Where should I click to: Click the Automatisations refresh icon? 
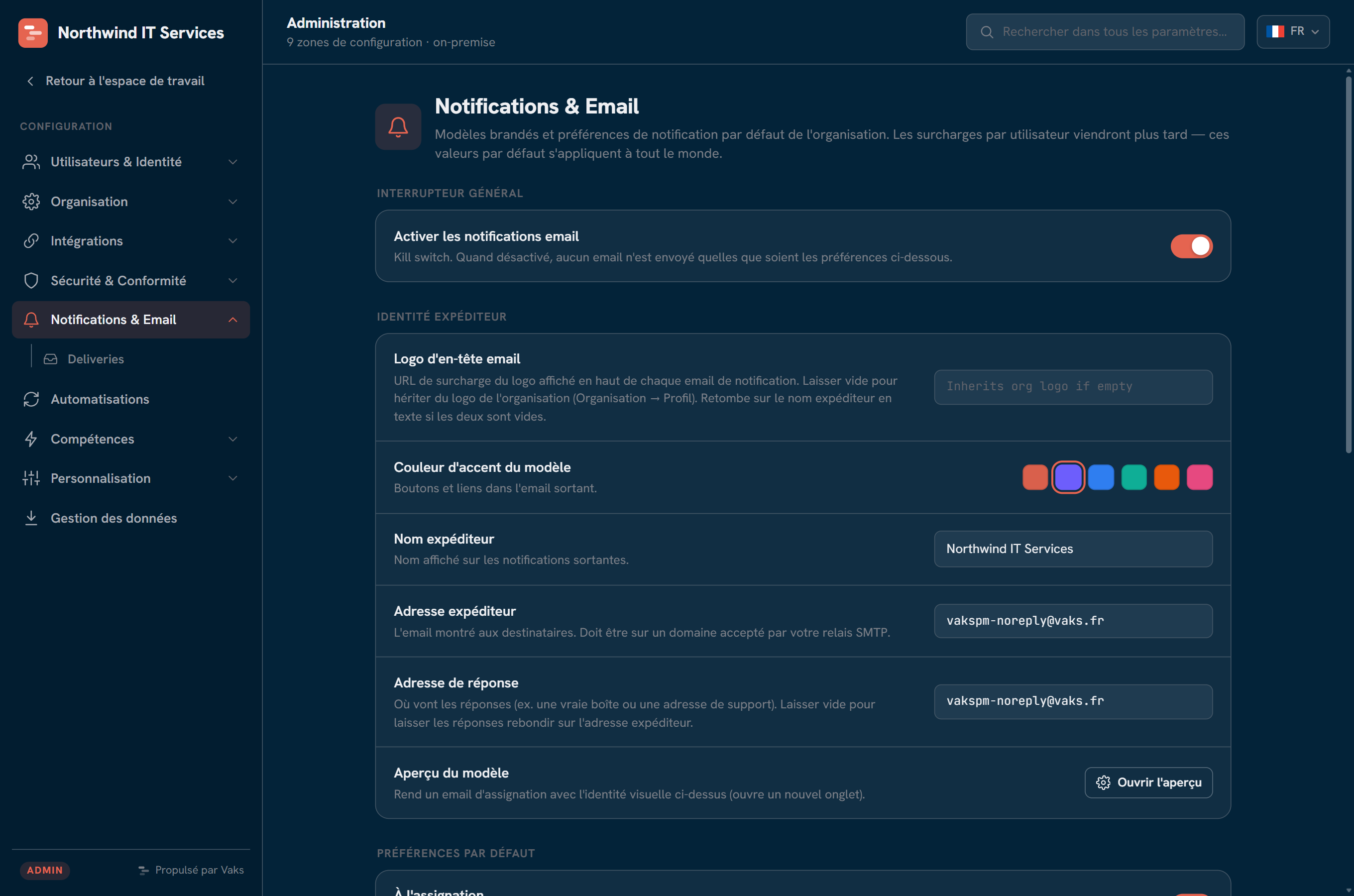pos(31,399)
